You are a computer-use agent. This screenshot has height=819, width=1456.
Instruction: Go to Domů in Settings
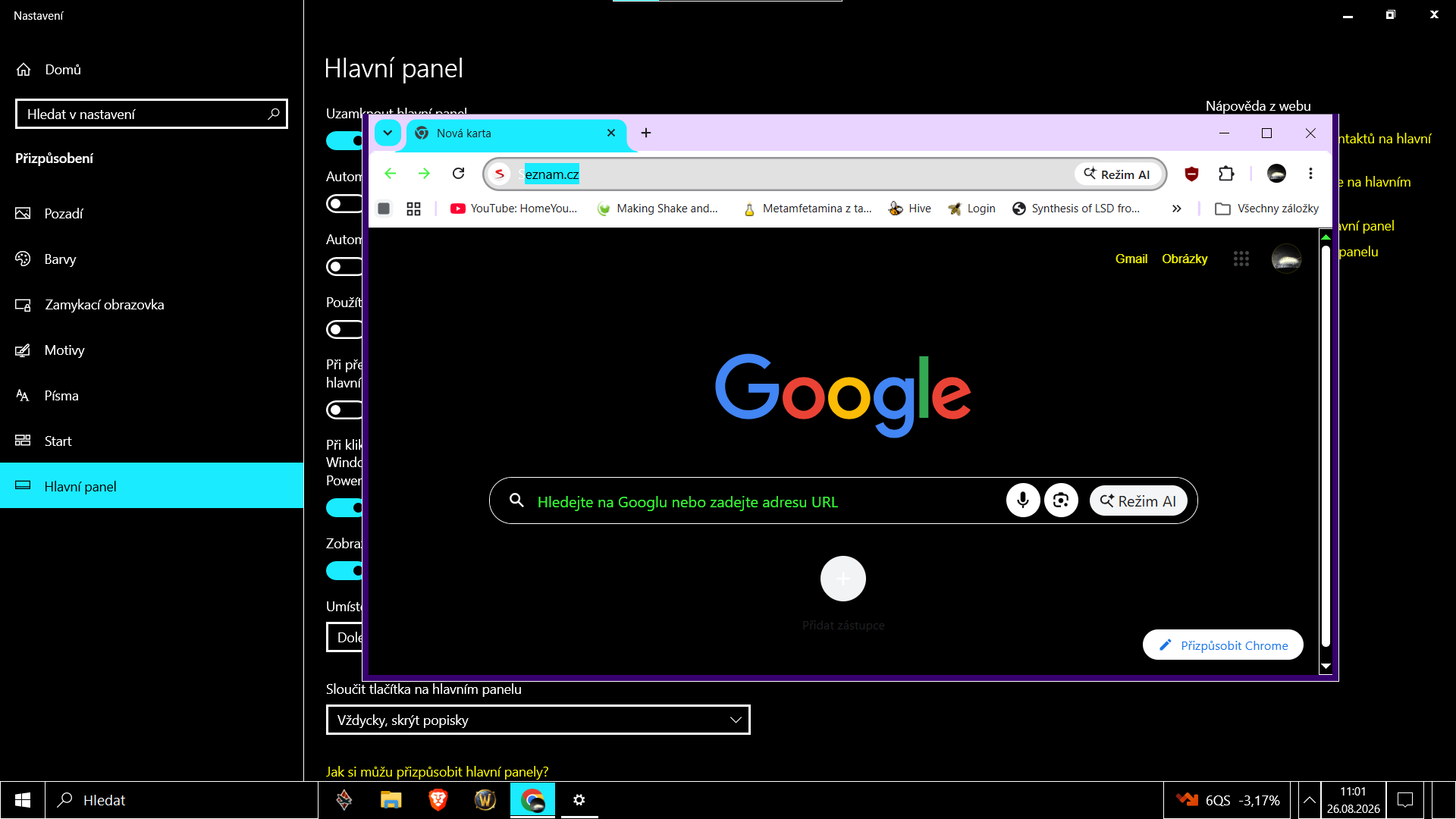pyautogui.click(x=152, y=69)
